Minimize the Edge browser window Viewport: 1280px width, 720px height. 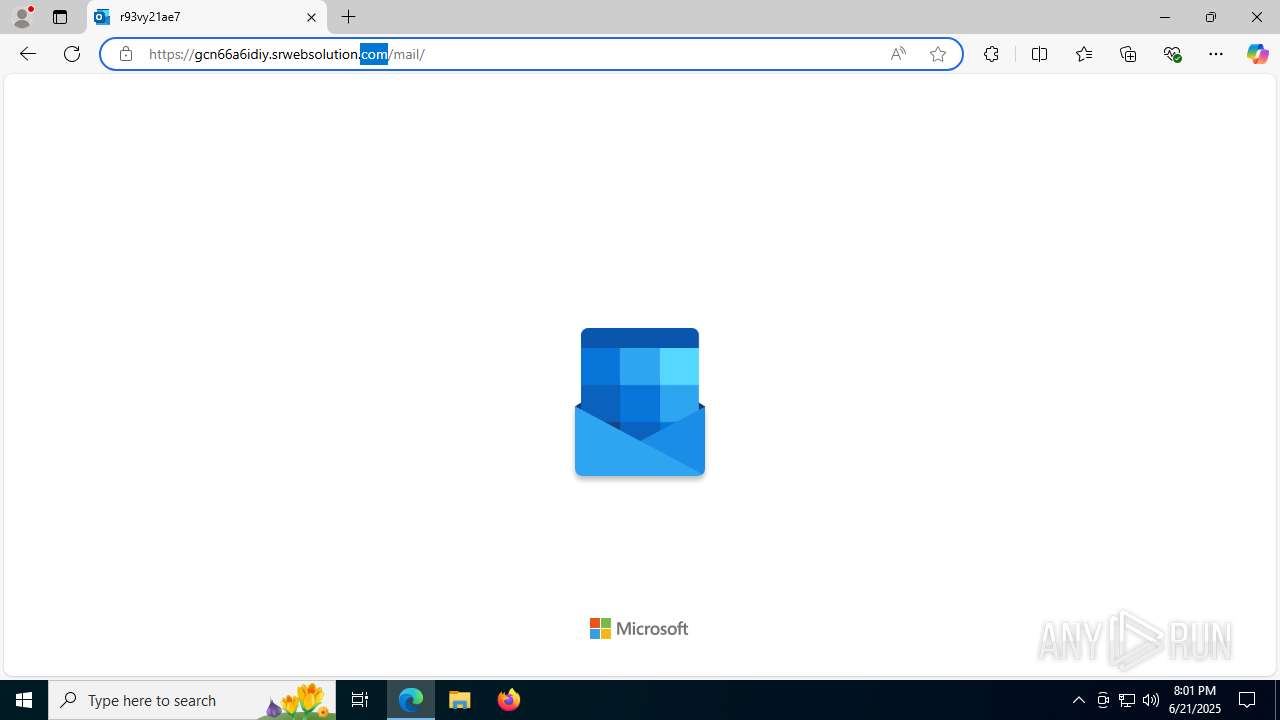[1165, 17]
